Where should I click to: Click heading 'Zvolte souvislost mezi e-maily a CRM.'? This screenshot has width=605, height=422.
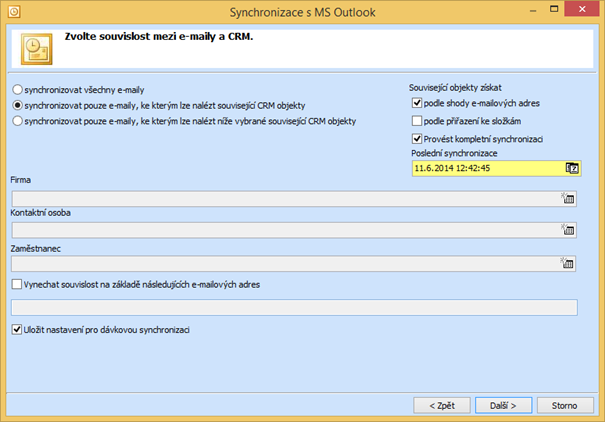(159, 37)
